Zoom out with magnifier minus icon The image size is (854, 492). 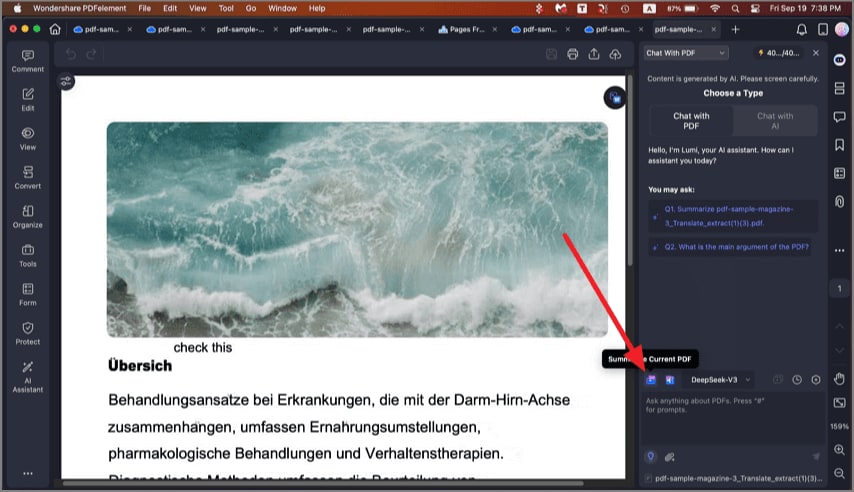coord(839,473)
